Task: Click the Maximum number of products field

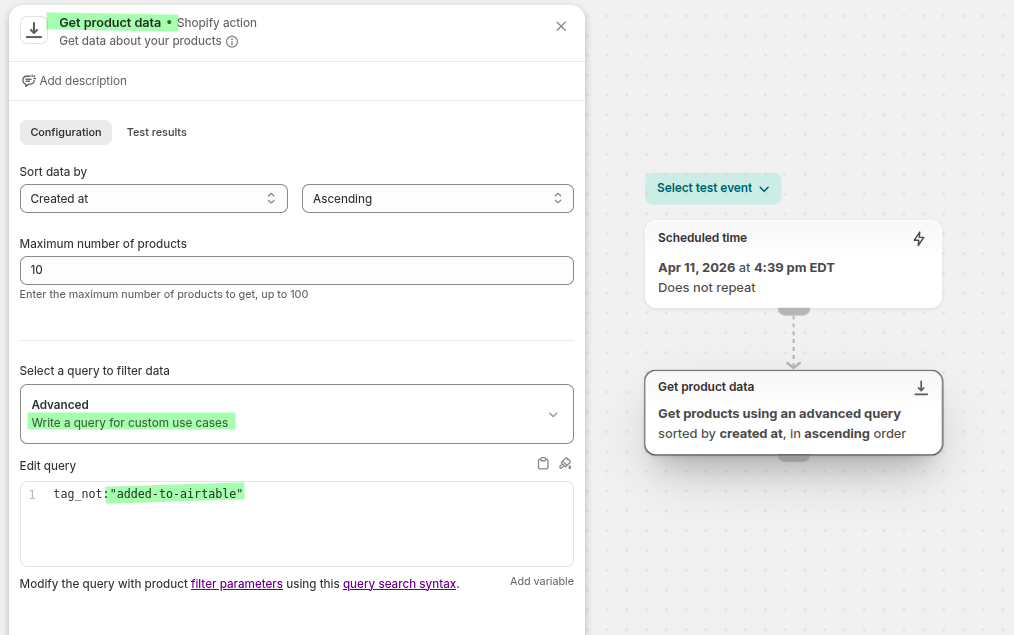Action: coord(296,270)
